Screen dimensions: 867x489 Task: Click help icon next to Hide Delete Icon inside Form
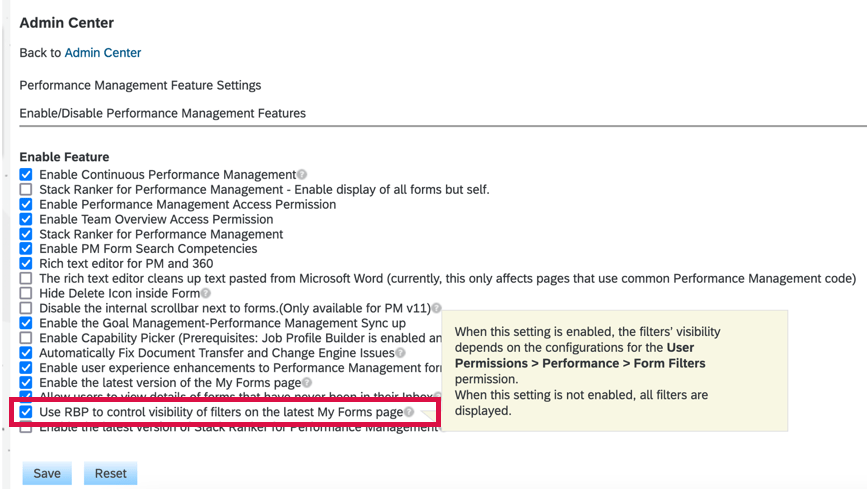click(x=206, y=294)
